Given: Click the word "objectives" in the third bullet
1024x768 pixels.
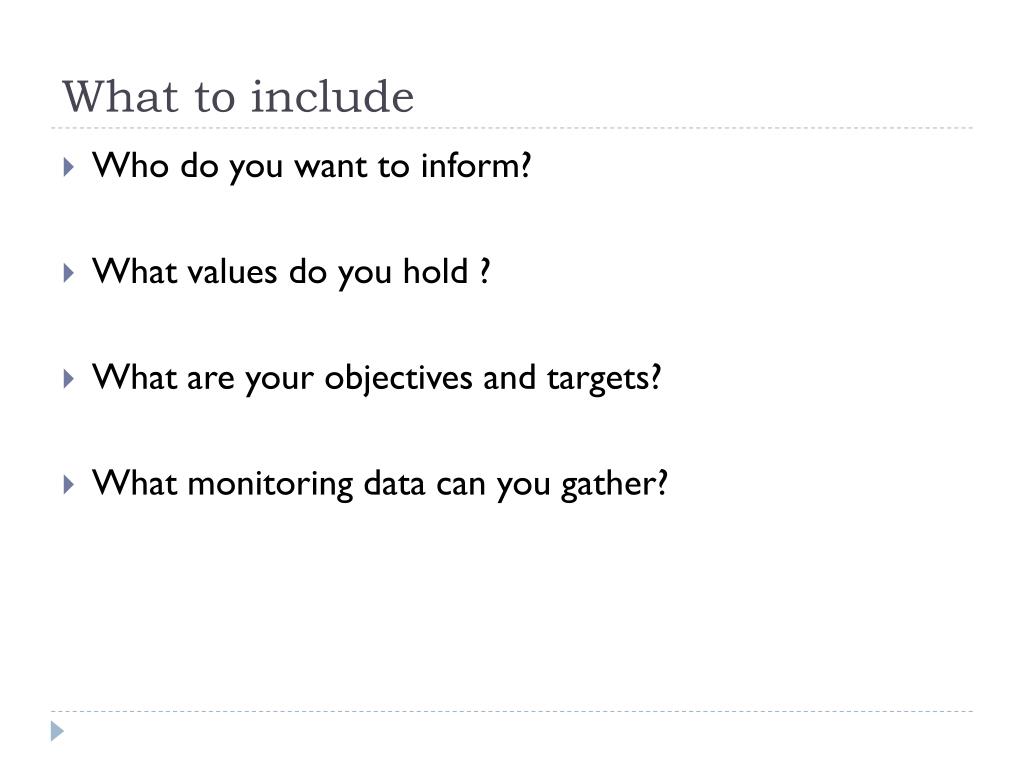Looking at the screenshot, I should pyautogui.click(x=398, y=379).
